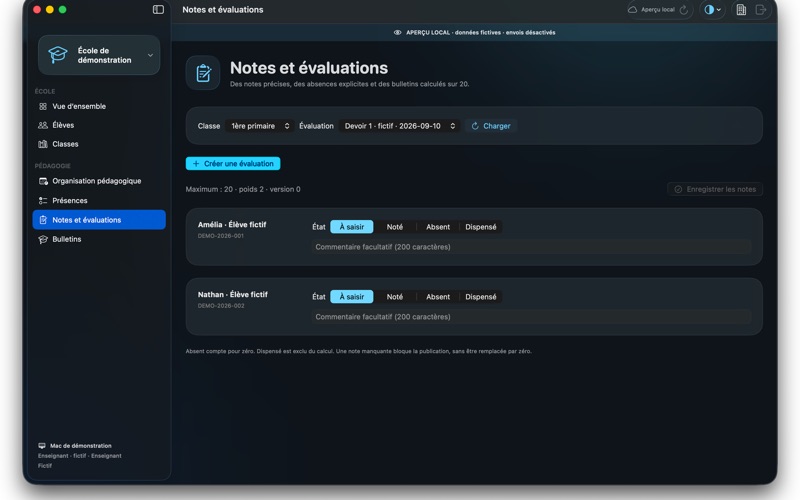
Task: Open the Évaluation dropdown Devoir 1
Action: point(399,126)
